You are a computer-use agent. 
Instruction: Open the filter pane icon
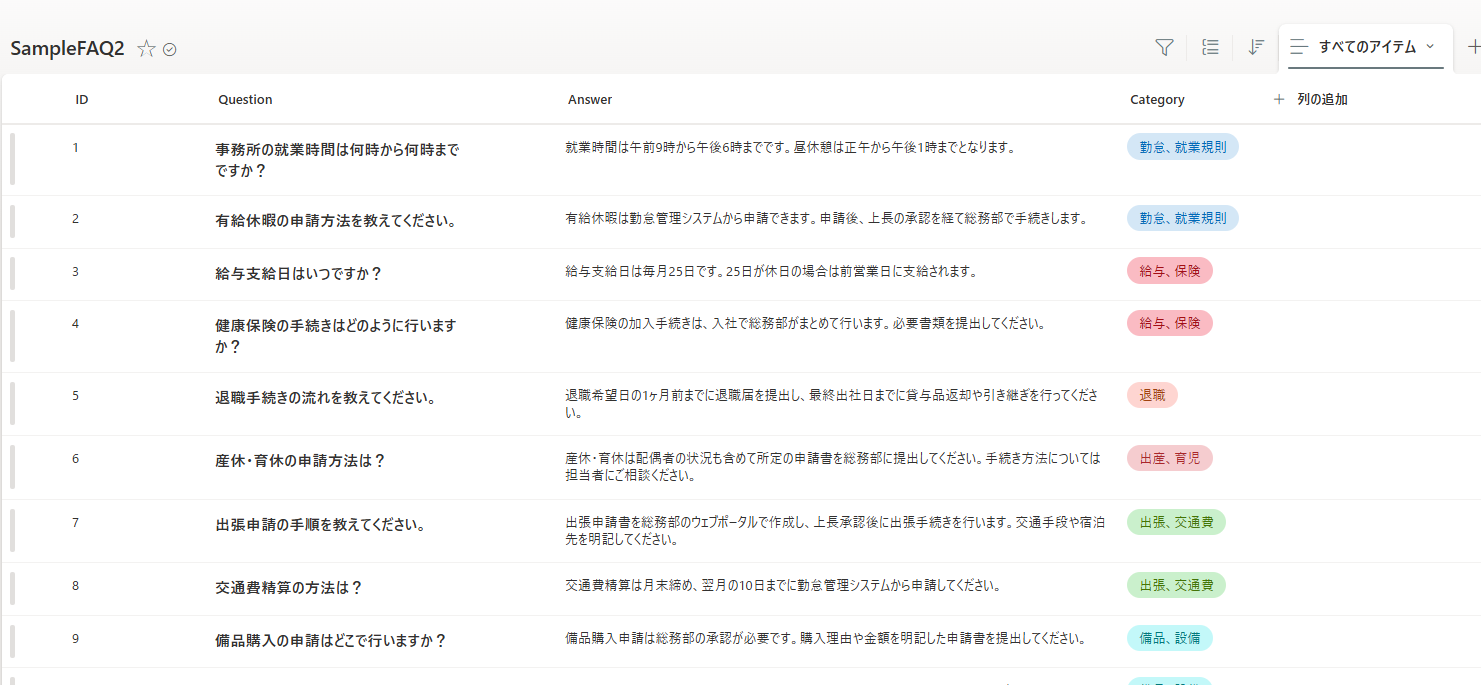point(1164,47)
